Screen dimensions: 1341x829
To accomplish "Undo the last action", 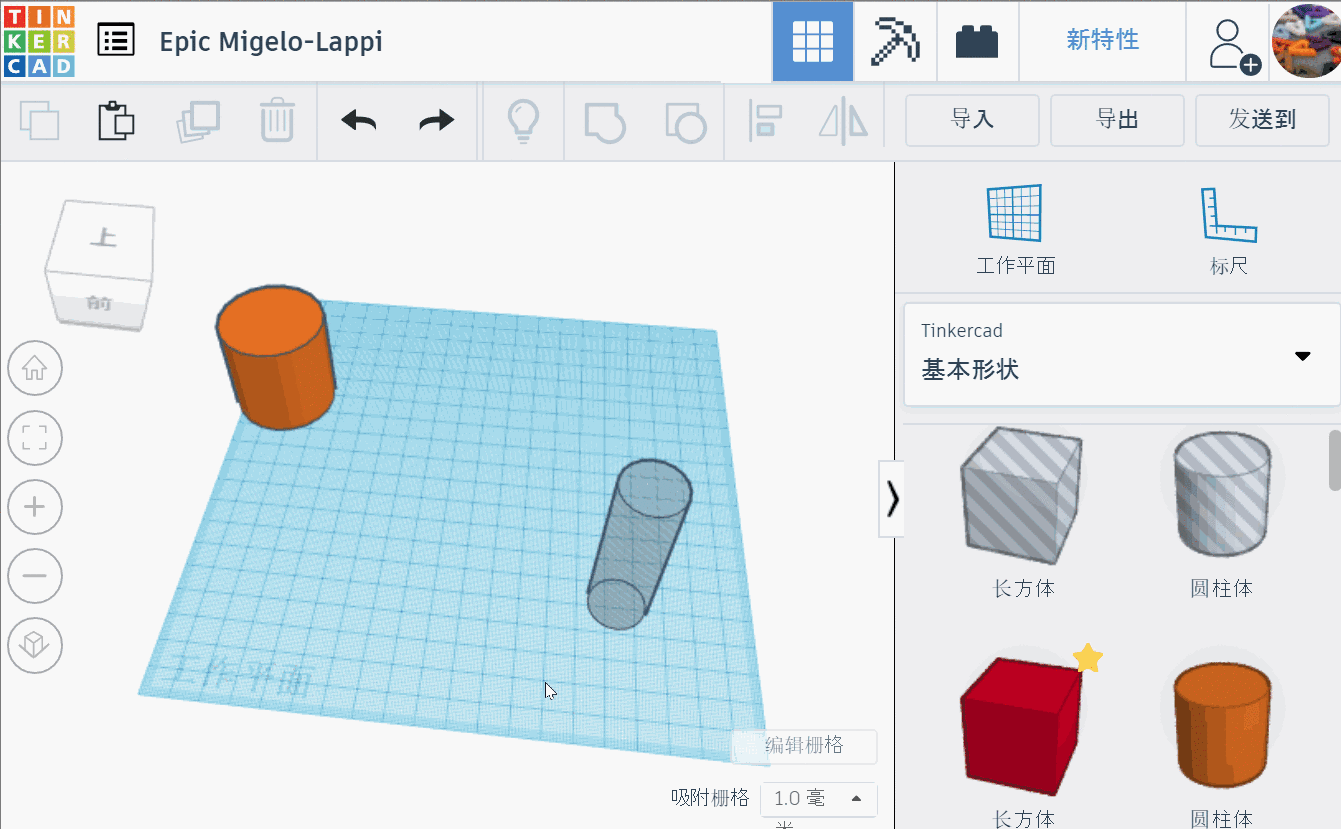I will click(359, 122).
